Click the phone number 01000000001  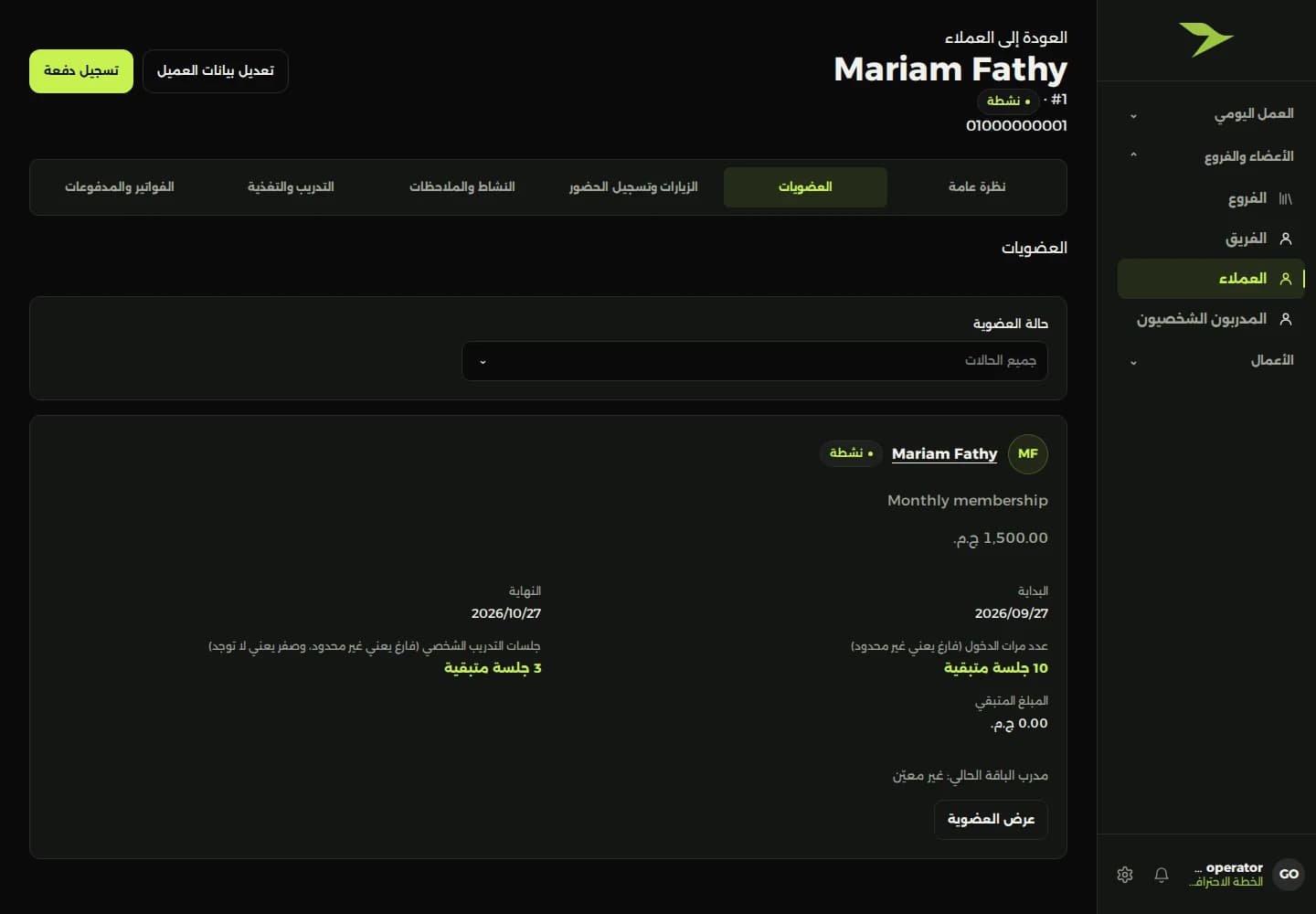(1016, 126)
